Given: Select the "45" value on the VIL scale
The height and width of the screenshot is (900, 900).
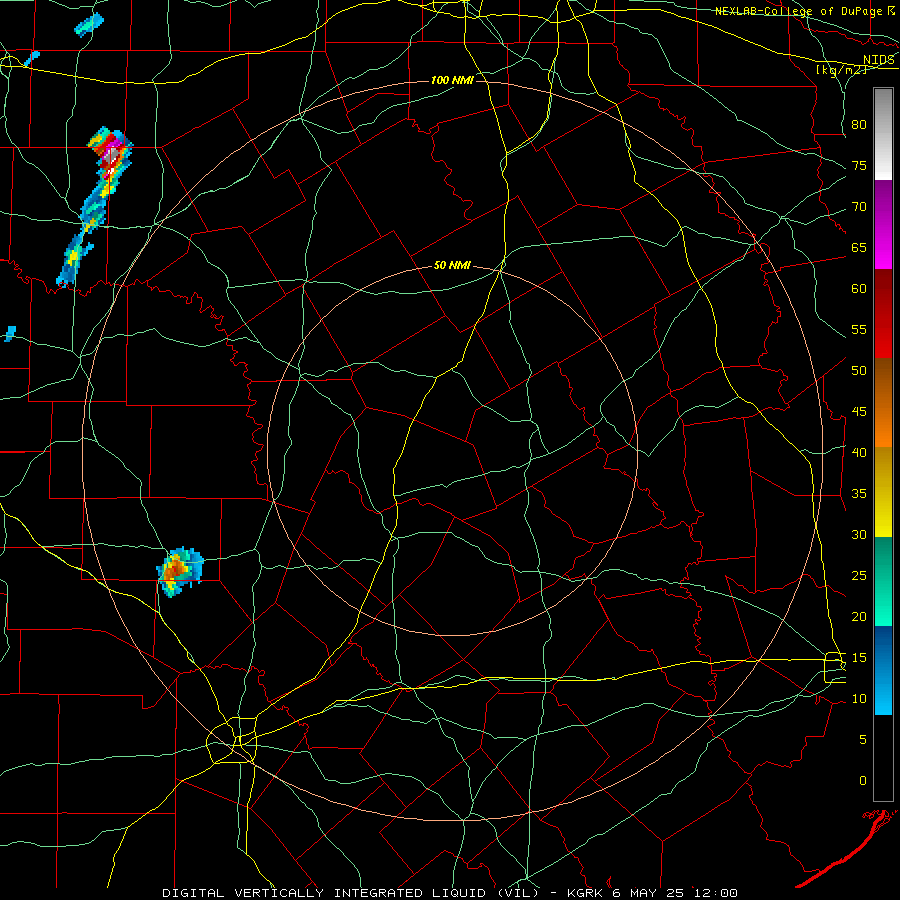Looking at the screenshot, I should [x=859, y=412].
